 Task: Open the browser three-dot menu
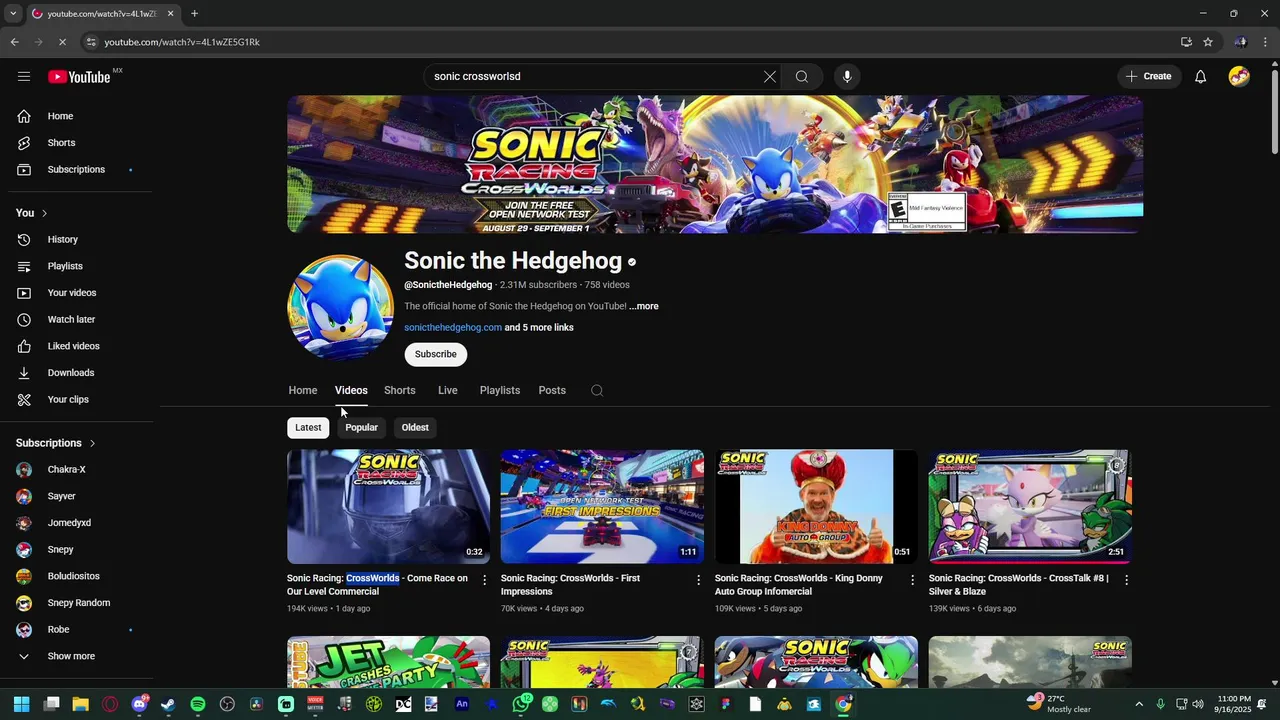coord(1266,42)
